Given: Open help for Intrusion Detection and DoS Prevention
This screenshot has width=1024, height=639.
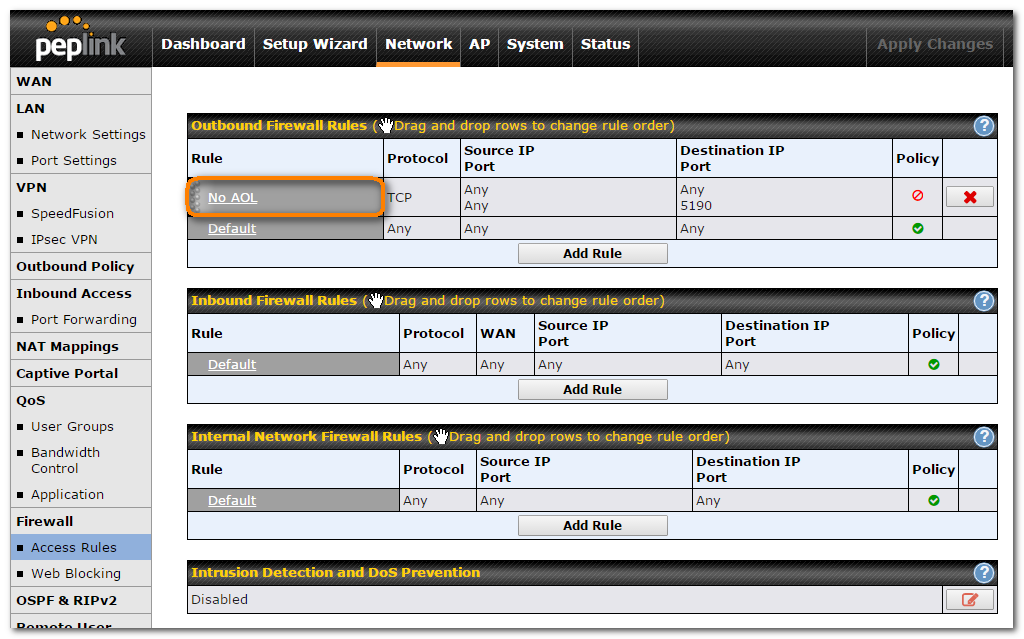Looking at the screenshot, I should 983,573.
